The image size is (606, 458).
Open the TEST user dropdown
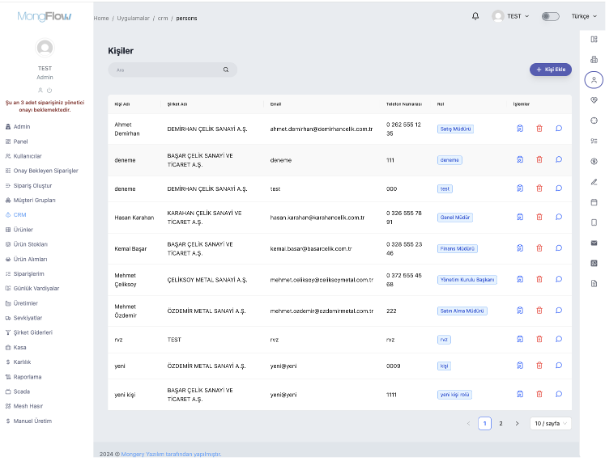(x=510, y=16)
